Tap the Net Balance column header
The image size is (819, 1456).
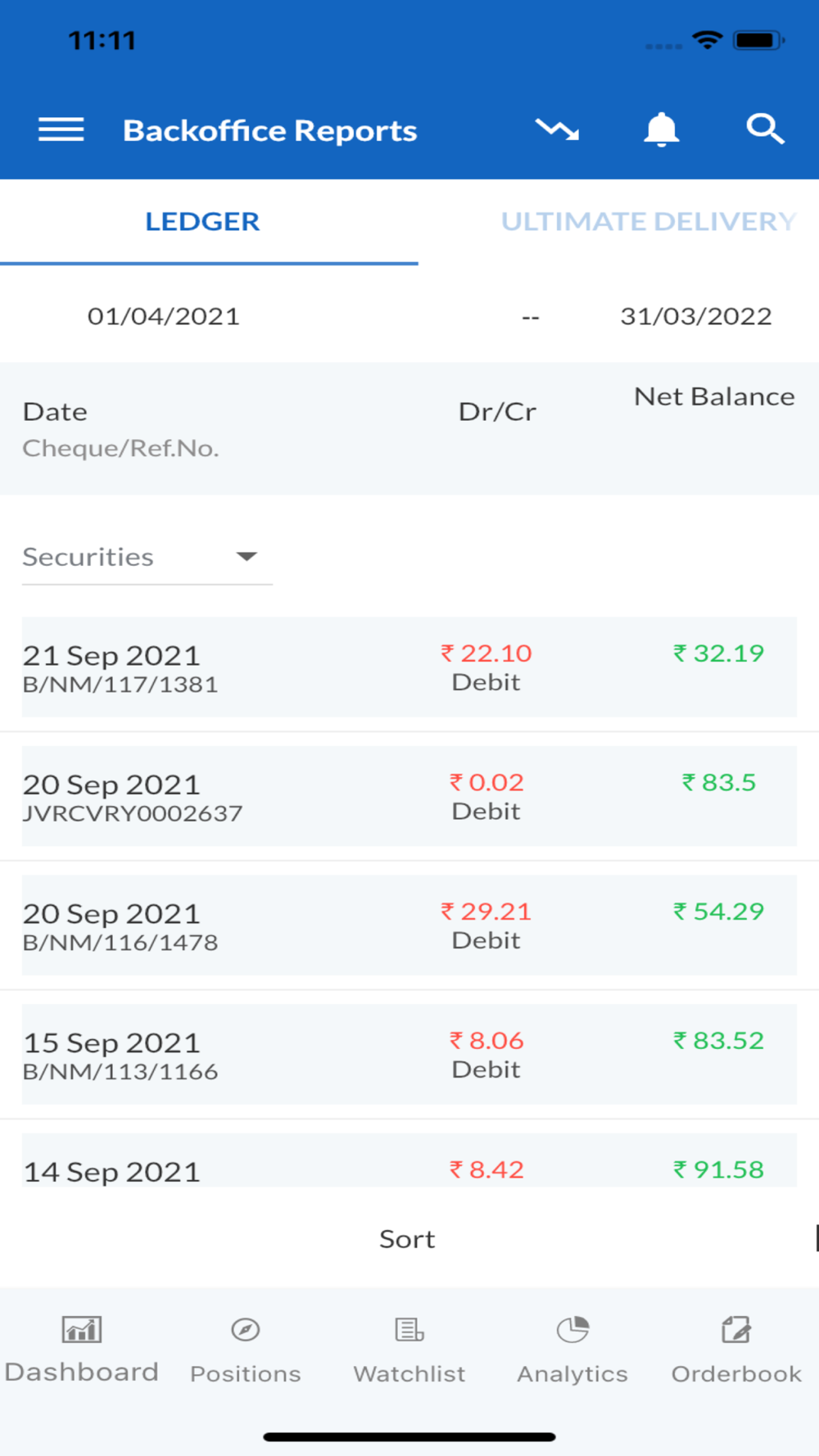[x=714, y=397]
